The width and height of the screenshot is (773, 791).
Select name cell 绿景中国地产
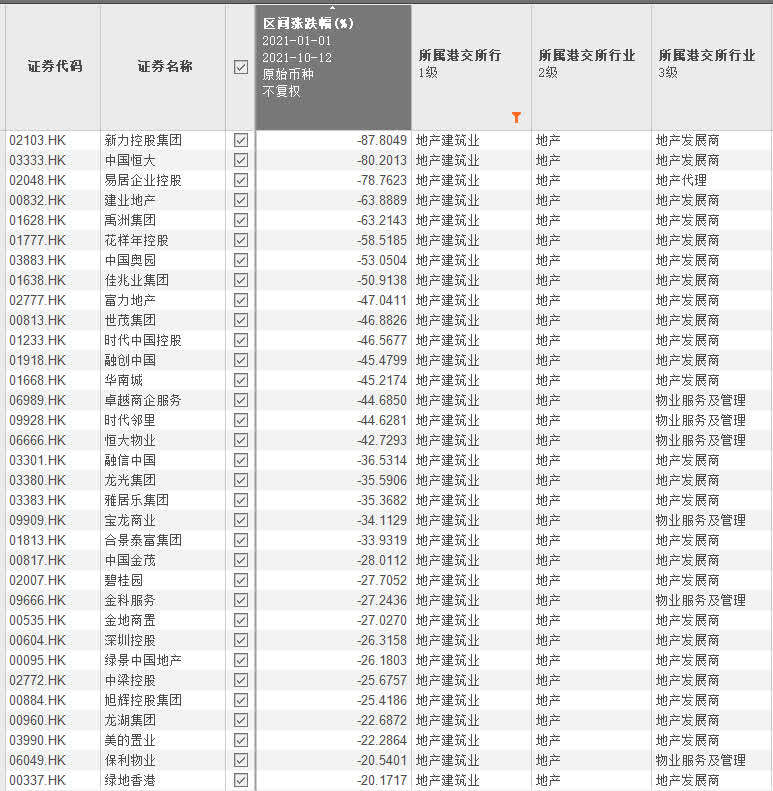click(143, 660)
